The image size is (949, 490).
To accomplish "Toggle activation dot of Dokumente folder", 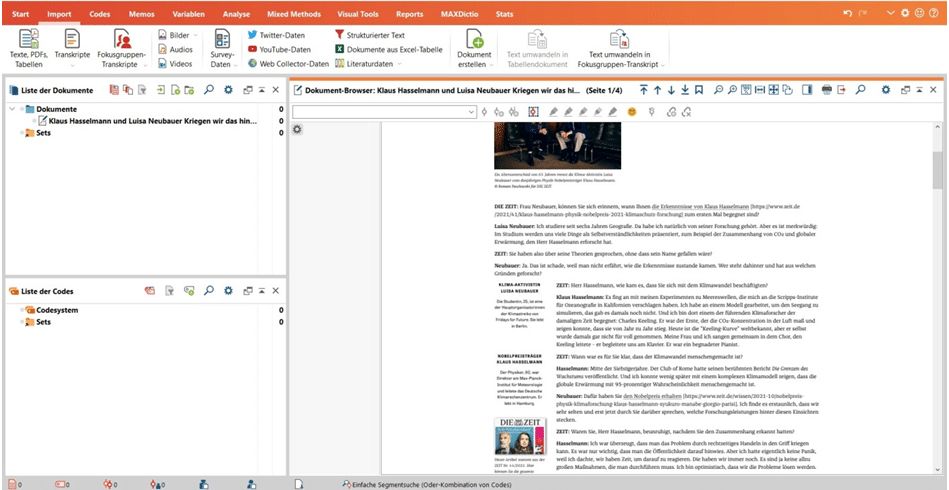I will 22,109.
